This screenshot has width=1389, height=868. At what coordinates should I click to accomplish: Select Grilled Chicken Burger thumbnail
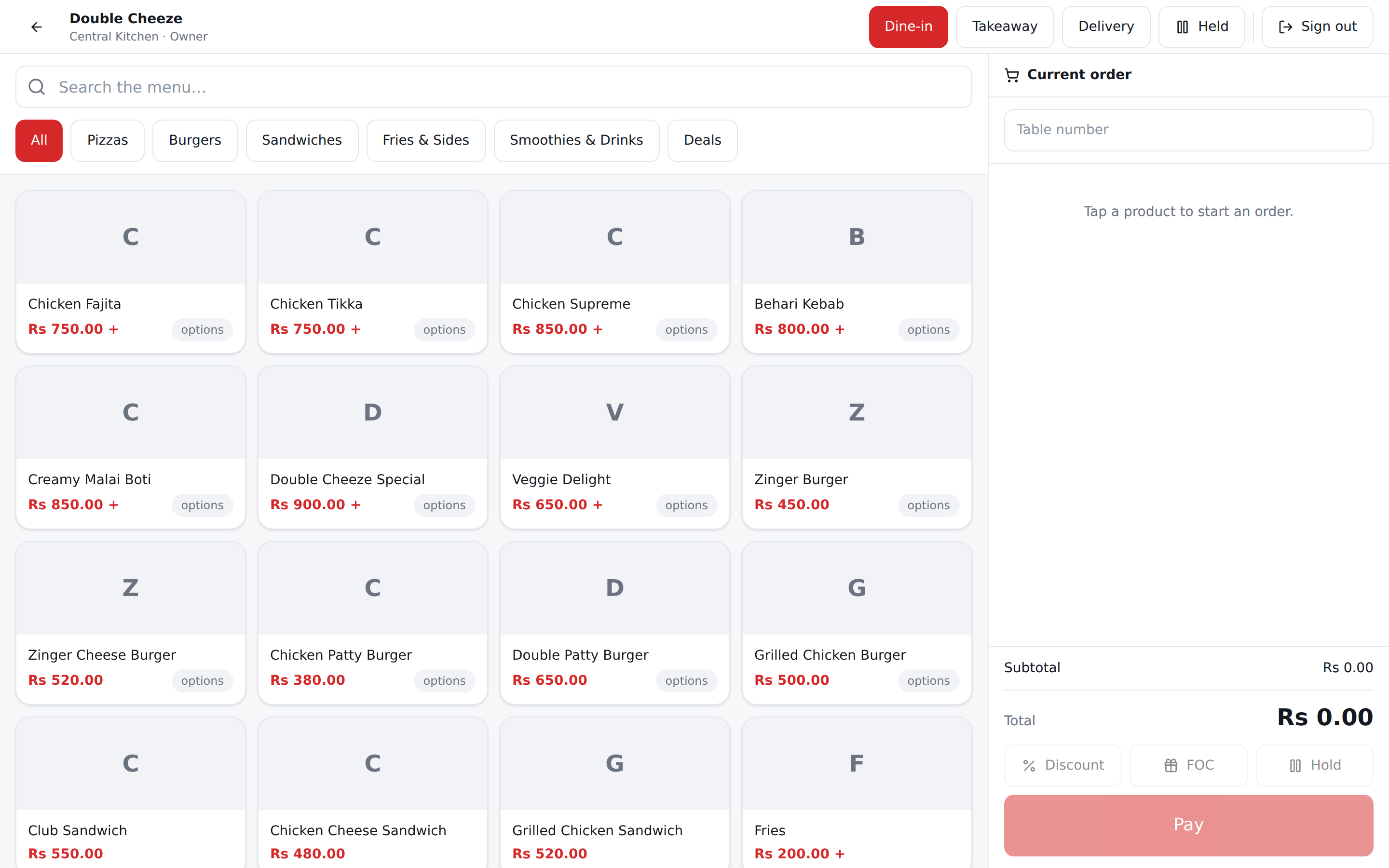[857, 588]
